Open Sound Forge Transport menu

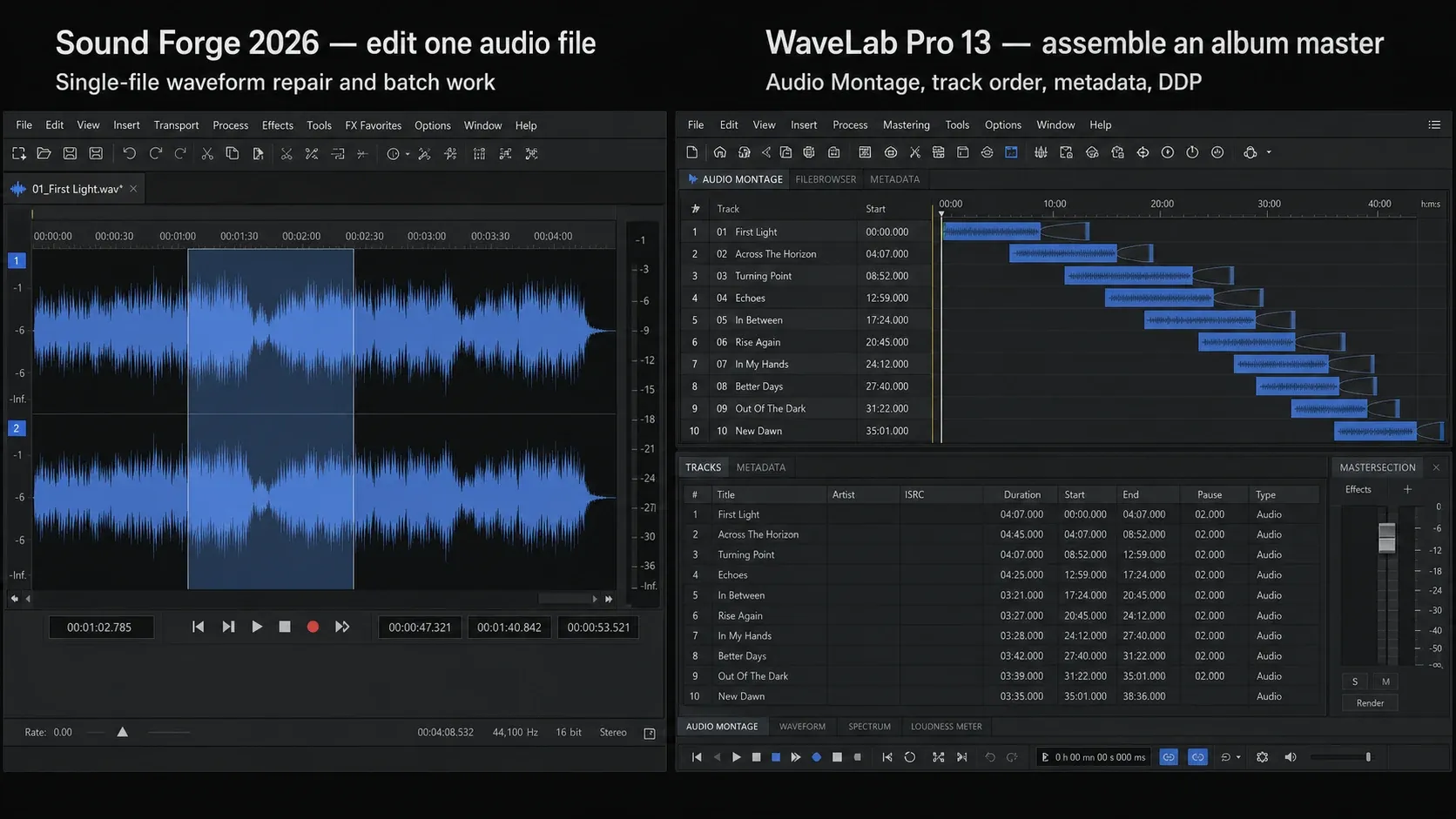pos(176,125)
